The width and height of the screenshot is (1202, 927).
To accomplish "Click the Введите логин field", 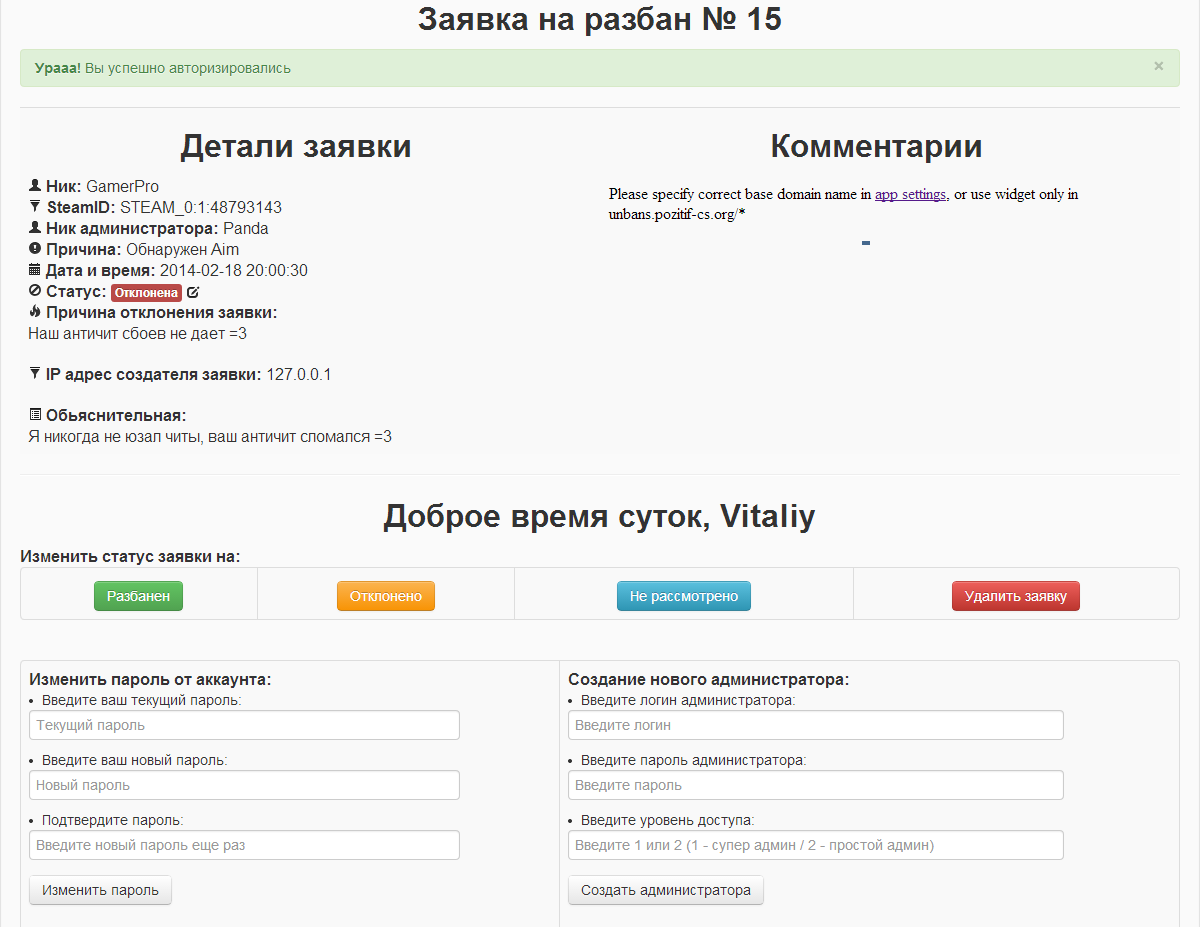I will pos(816,725).
